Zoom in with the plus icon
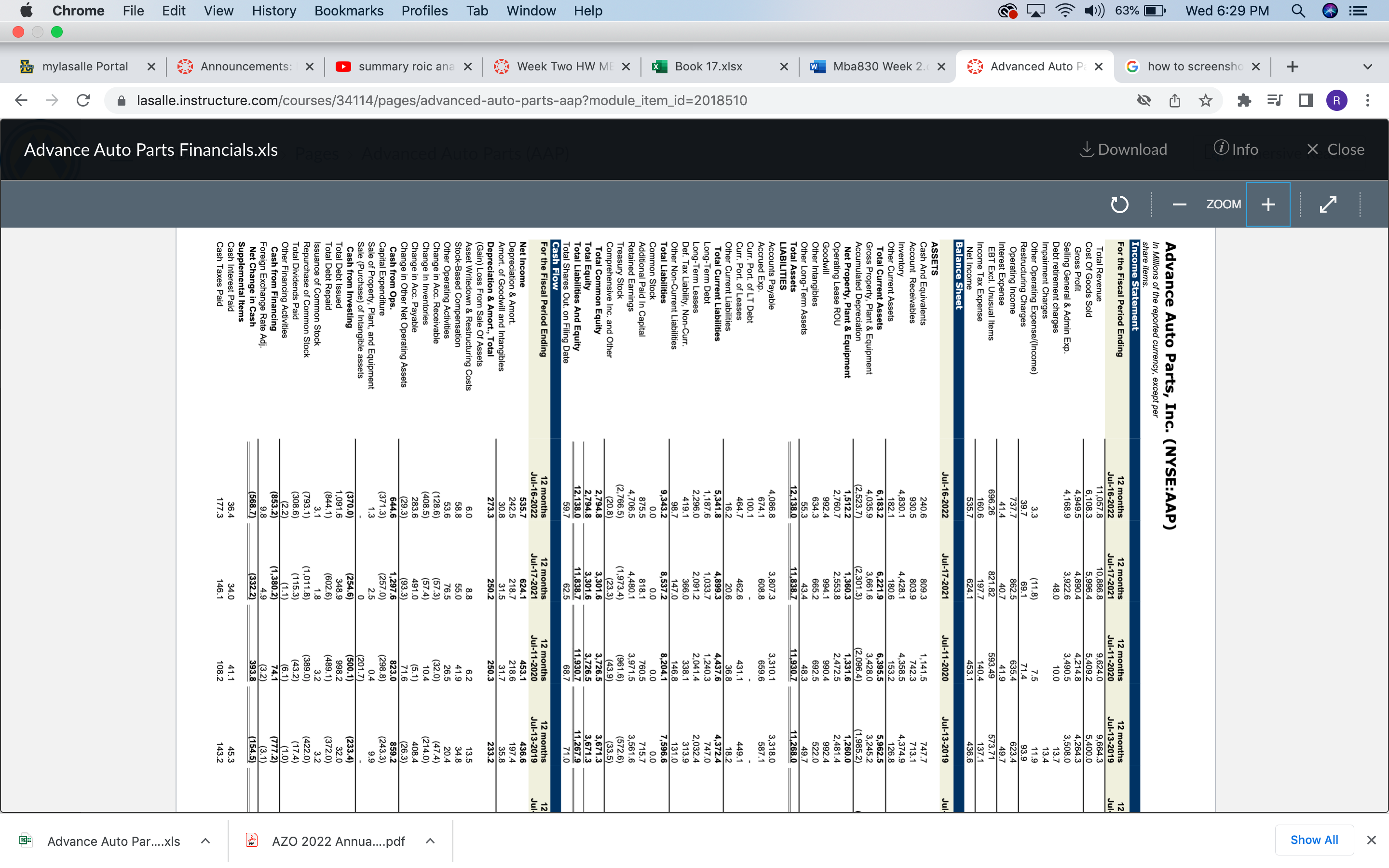The height and width of the screenshot is (868, 1389). tap(1268, 204)
